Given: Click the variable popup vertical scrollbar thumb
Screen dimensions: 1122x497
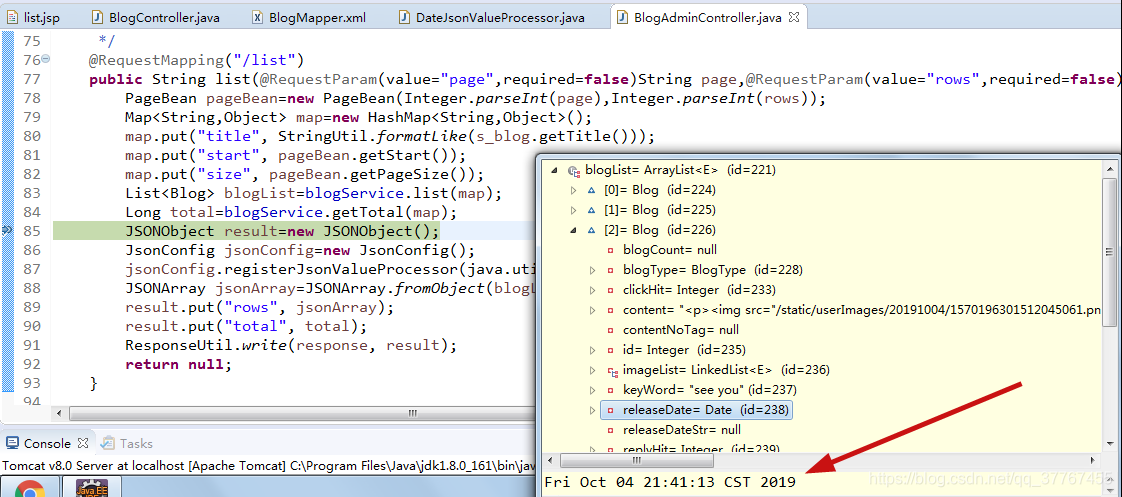Looking at the screenshot, I should [x=1109, y=252].
